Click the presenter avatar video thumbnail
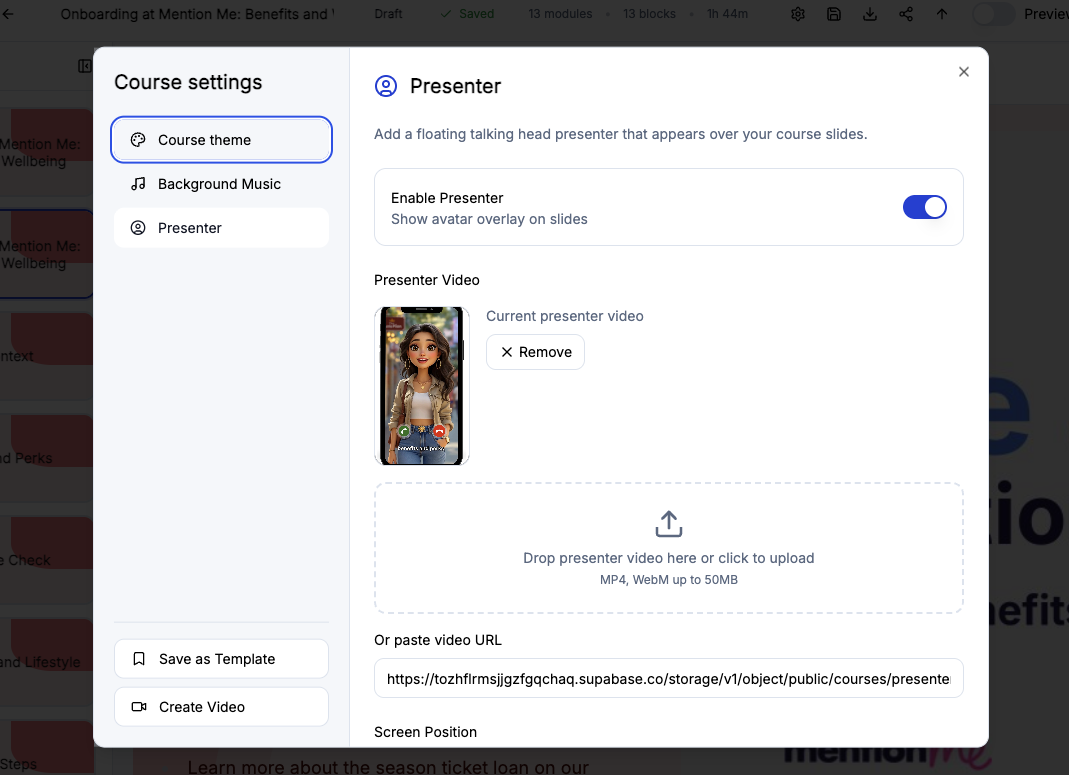 [421, 386]
